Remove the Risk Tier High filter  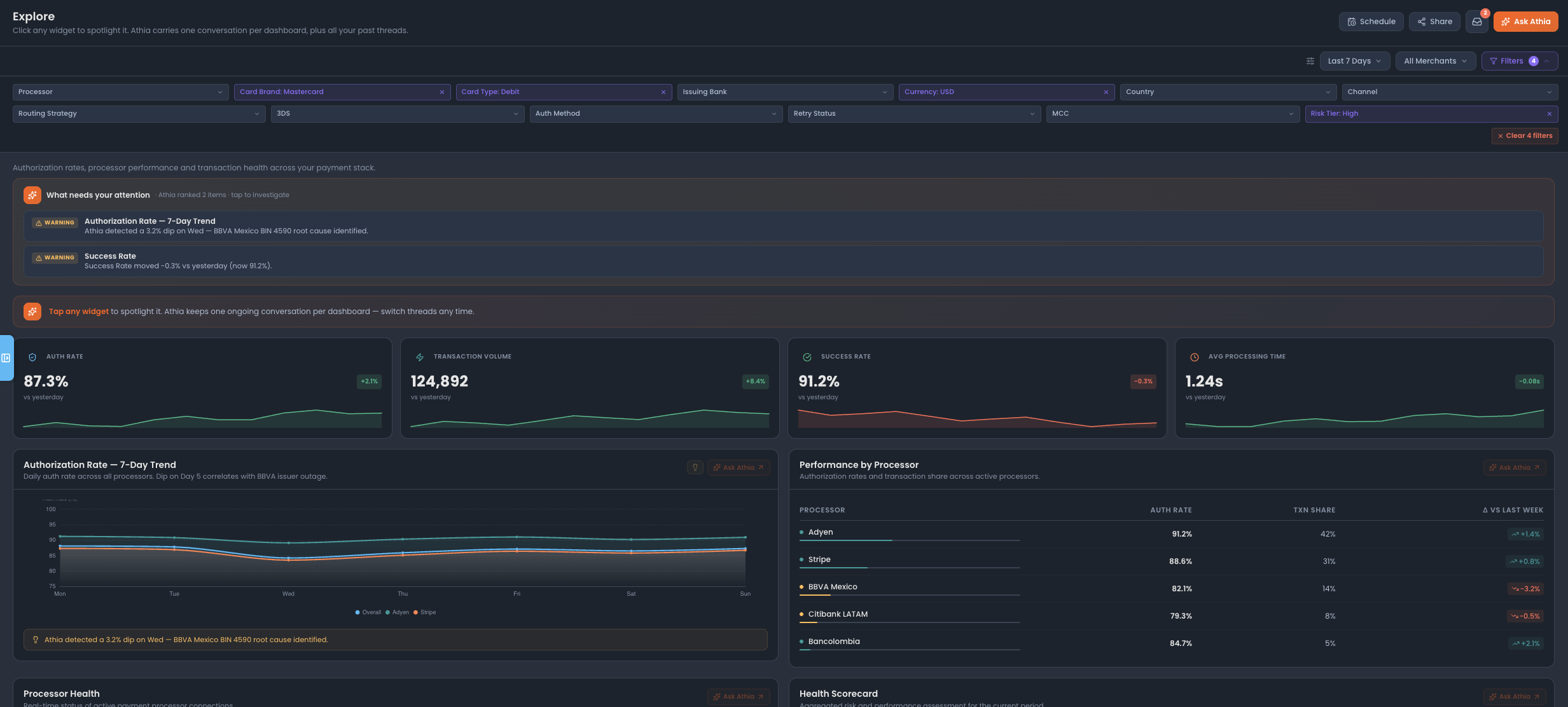click(x=1550, y=114)
